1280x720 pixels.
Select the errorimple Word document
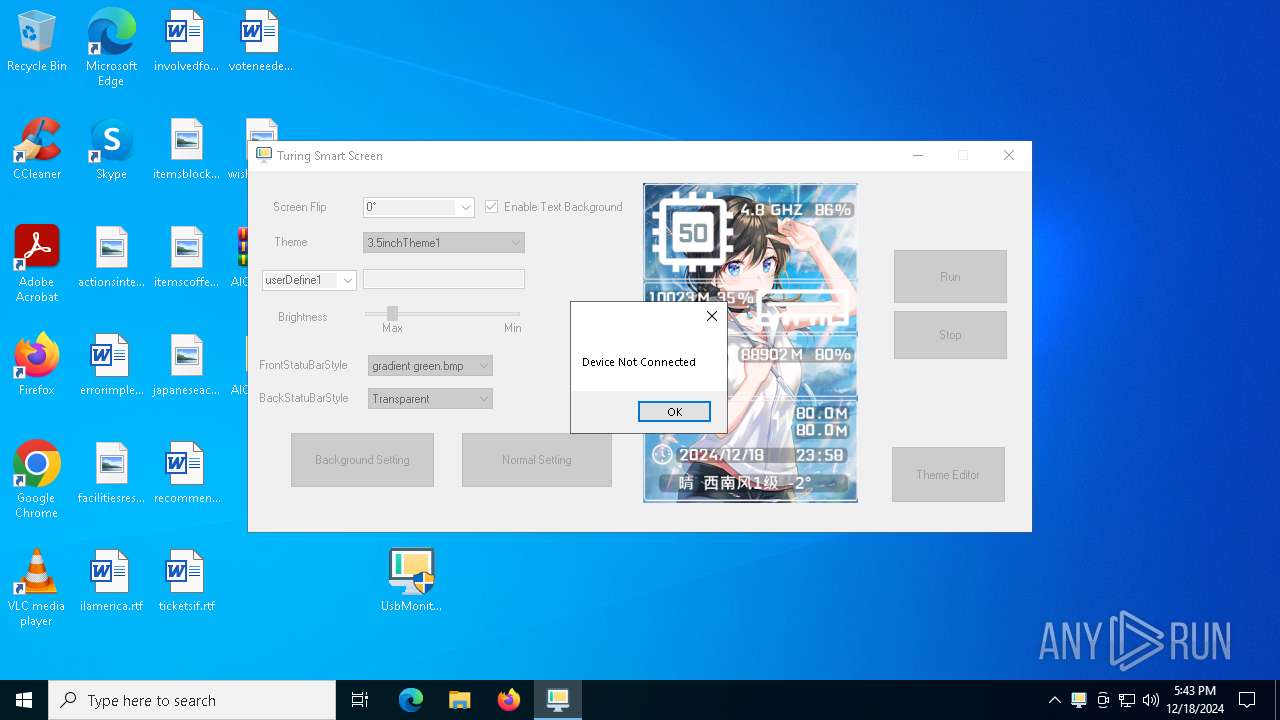click(111, 365)
